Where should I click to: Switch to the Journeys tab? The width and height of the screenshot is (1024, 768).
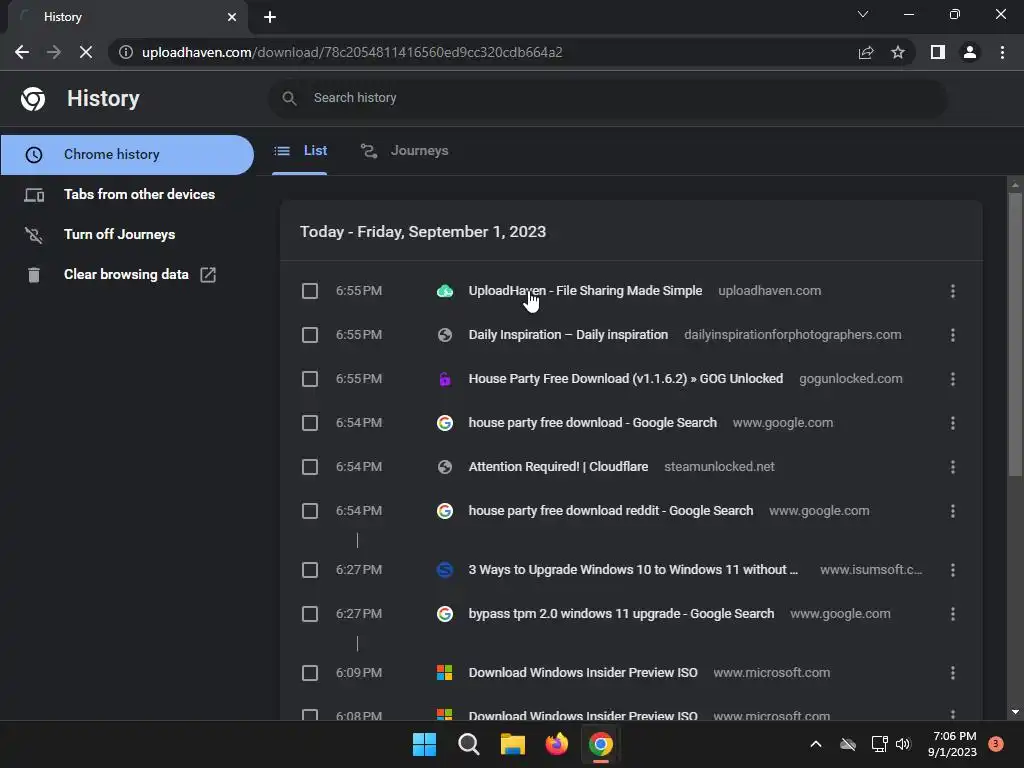[x=404, y=151]
